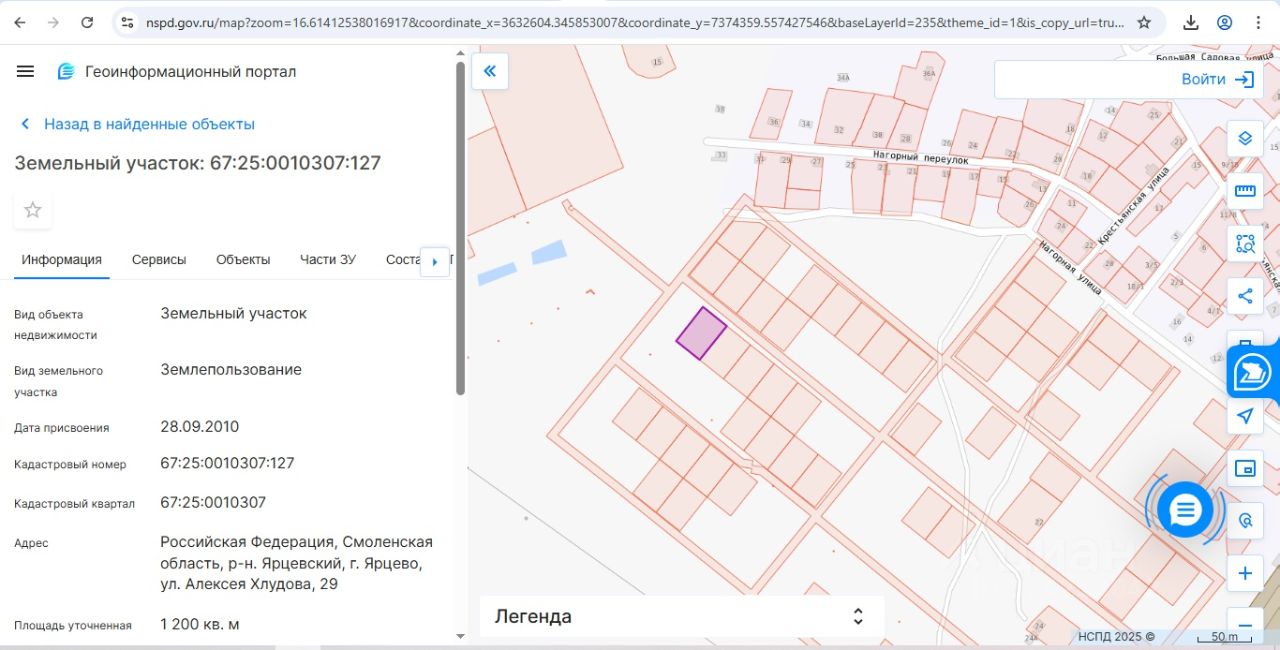Click the side panel vertical scrollbar
This screenshot has height=650, width=1280.
point(460,228)
